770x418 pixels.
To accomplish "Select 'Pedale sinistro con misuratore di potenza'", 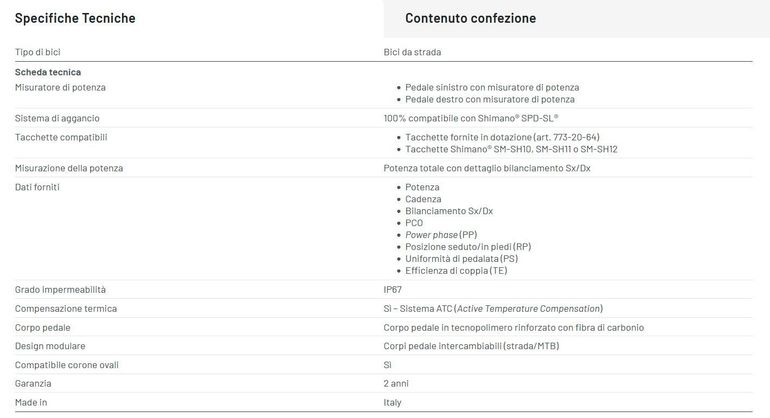I will point(492,87).
